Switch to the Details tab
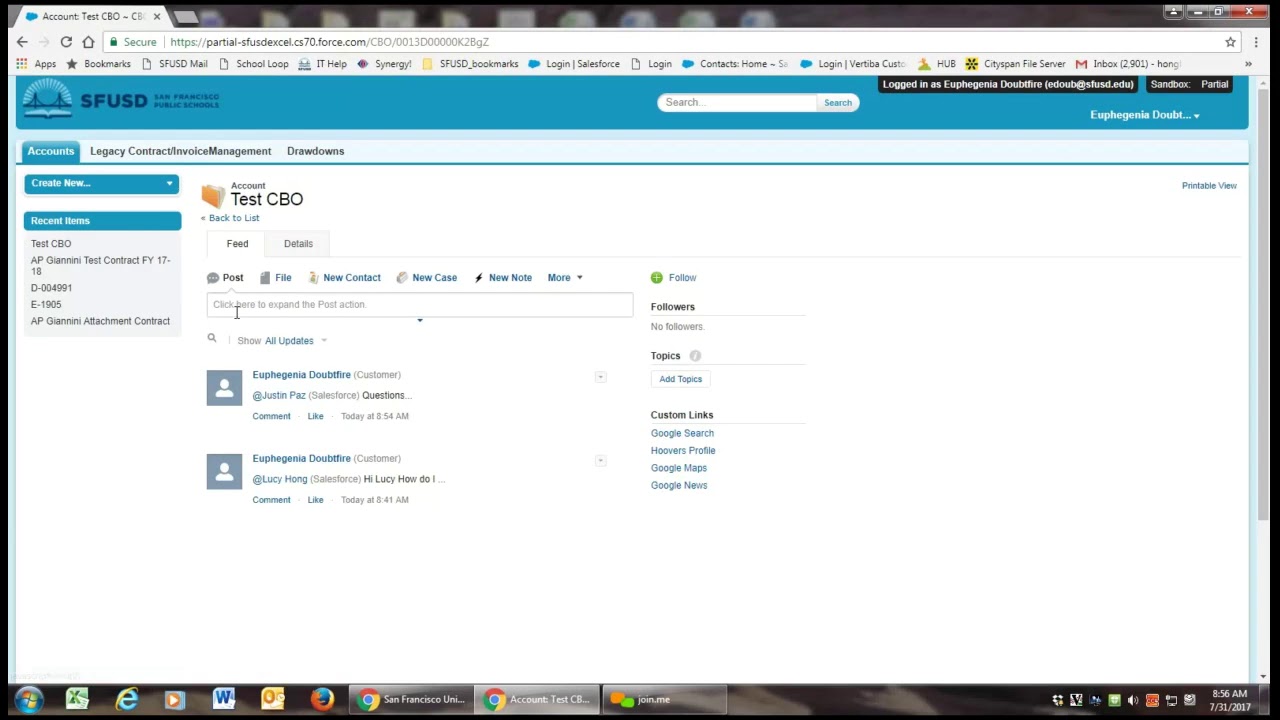 [298, 244]
